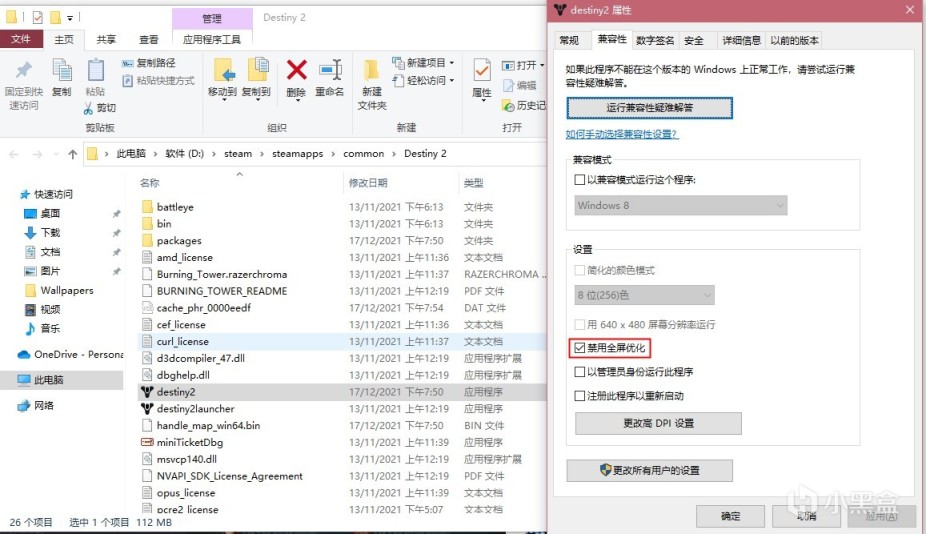The height and width of the screenshot is (534, 926).
Task: Open 'How to choose compatibility settings' link
Action: (x=622, y=134)
